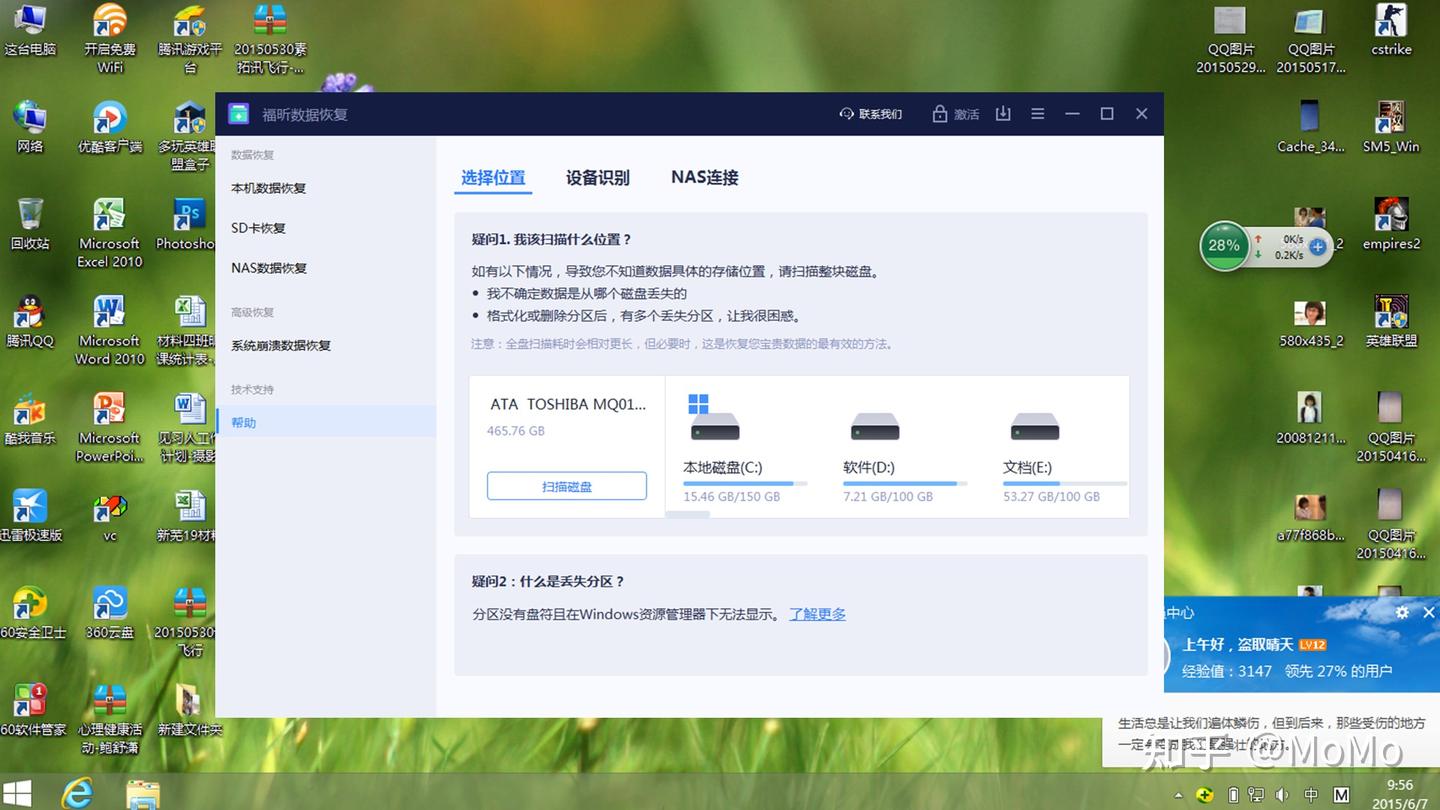Click the 福昕数据恢复 app logo icon
The width and height of the screenshot is (1440, 810).
pyautogui.click(x=238, y=114)
